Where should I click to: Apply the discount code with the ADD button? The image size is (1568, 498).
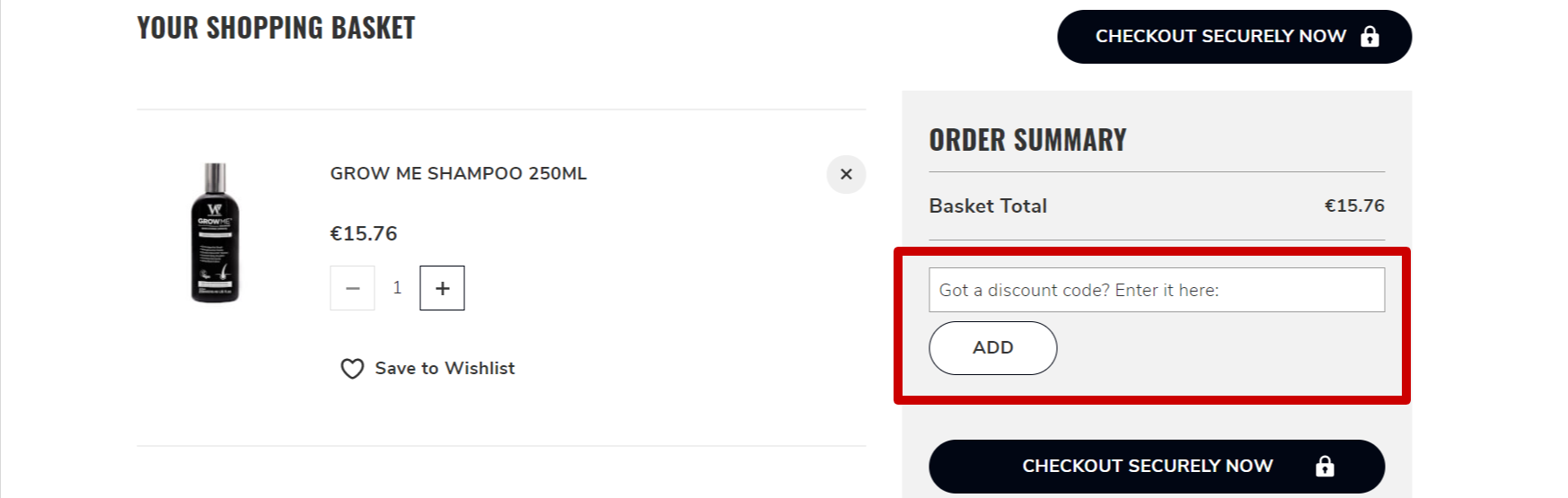992,348
